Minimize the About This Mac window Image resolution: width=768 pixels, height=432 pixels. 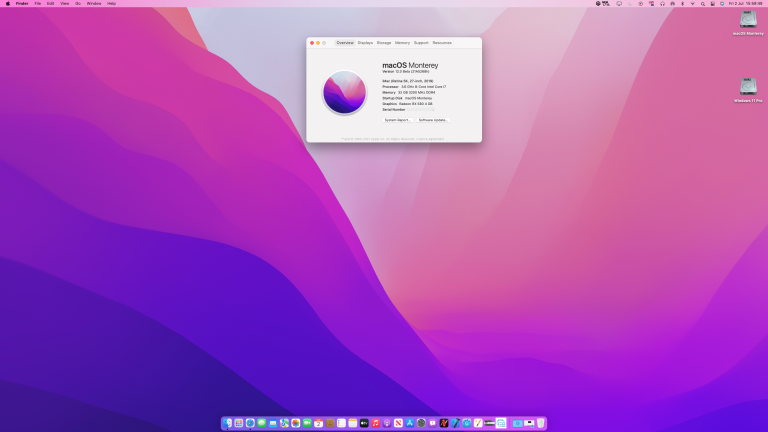(x=318, y=43)
